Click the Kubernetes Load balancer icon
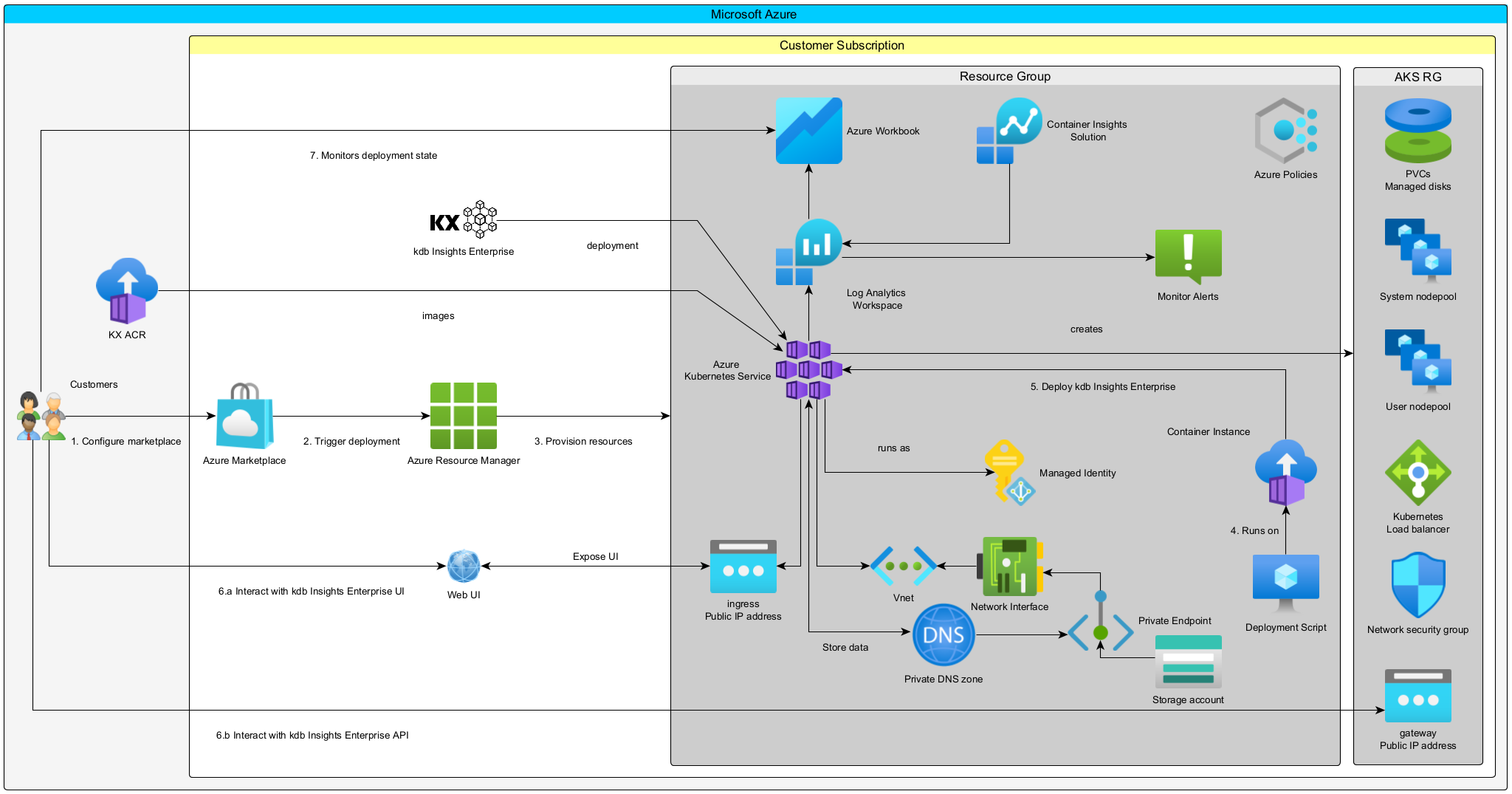Screen dimensions: 1512x794 click(1417, 473)
